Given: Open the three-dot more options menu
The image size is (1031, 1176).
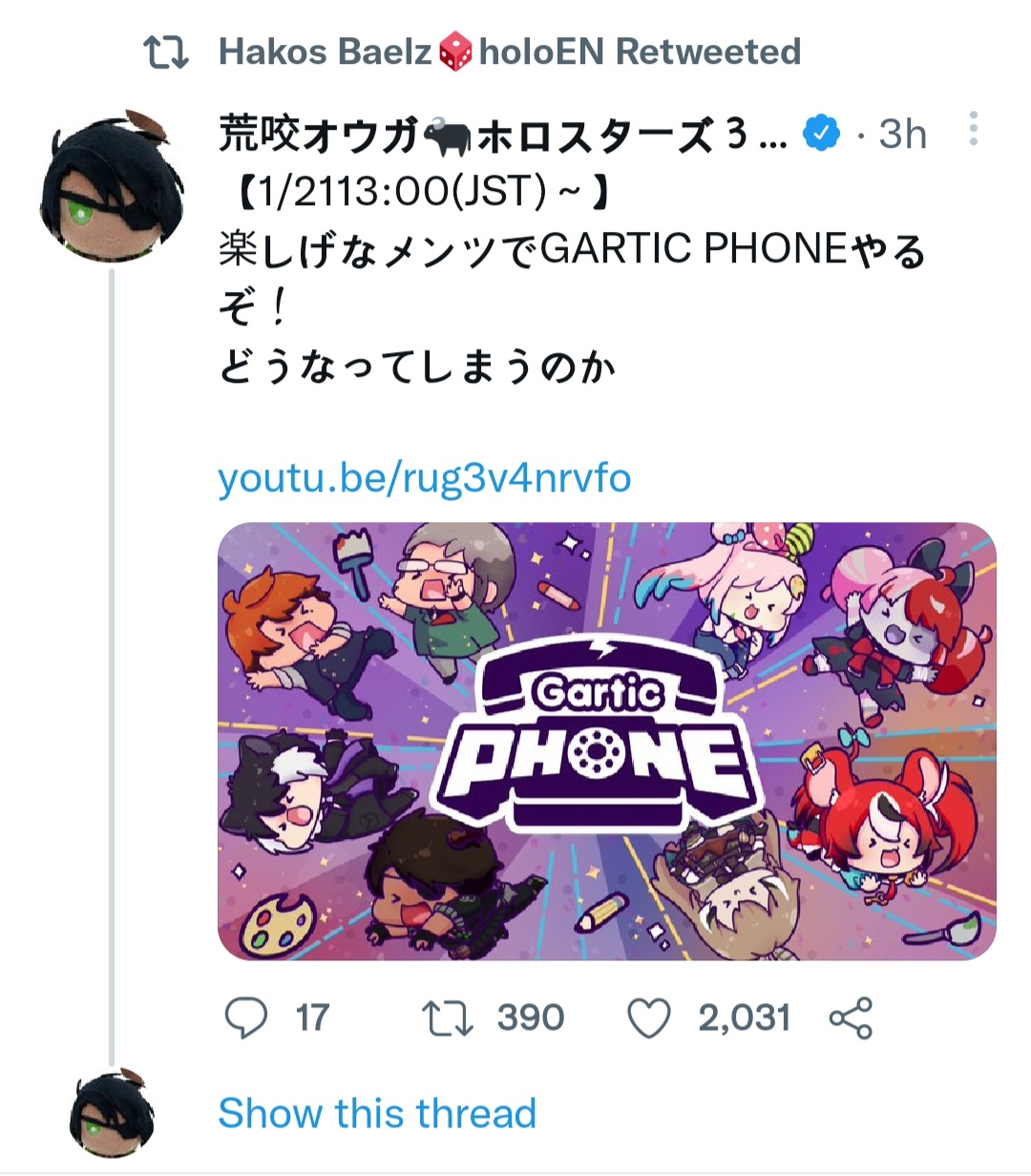Looking at the screenshot, I should (x=973, y=129).
